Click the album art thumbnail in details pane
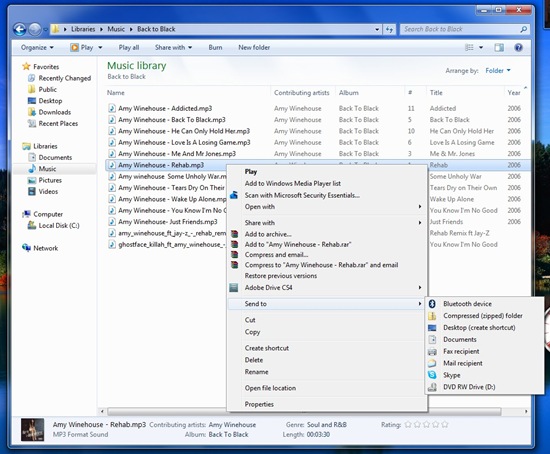 click(32, 429)
